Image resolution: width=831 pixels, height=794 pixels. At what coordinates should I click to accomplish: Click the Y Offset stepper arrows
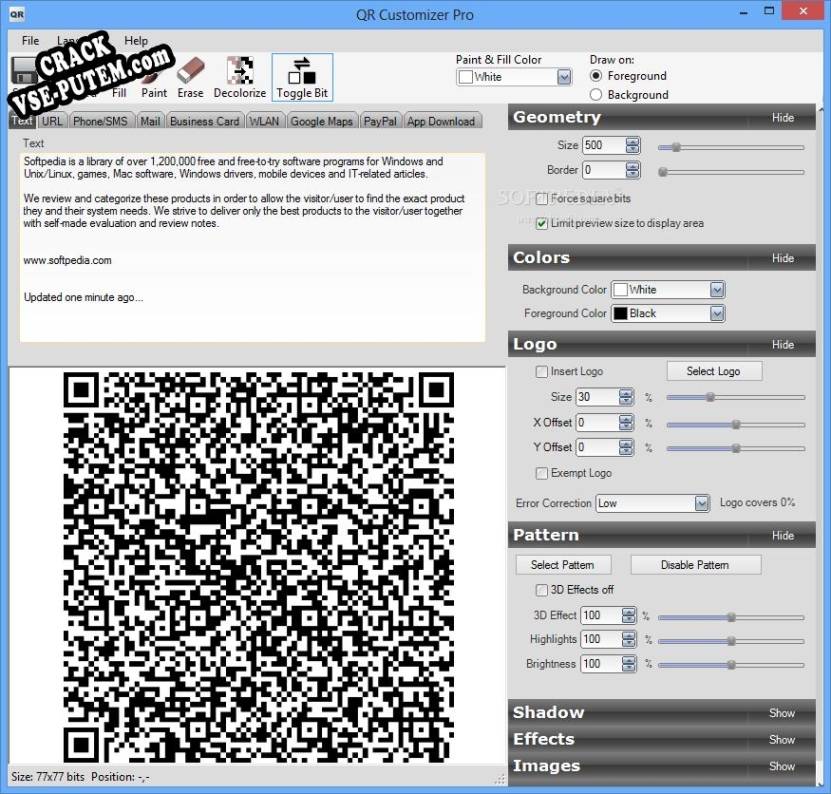(x=626, y=447)
